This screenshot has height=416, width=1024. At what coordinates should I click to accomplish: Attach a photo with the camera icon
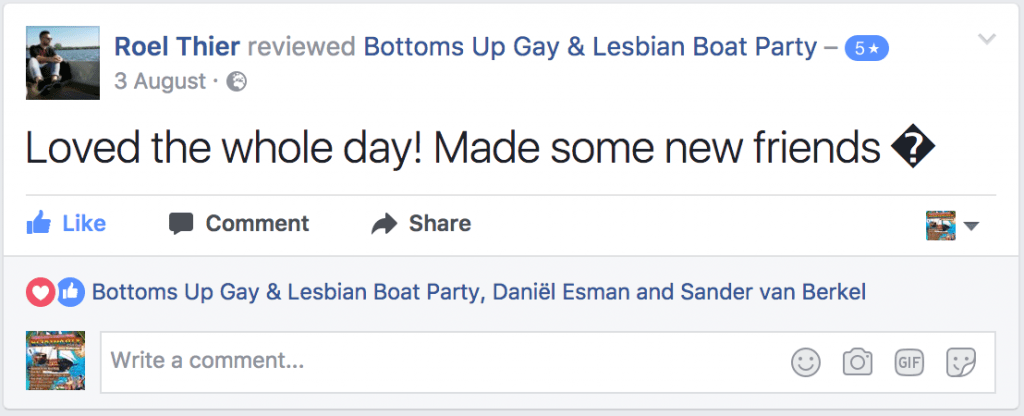pyautogui.click(x=857, y=362)
